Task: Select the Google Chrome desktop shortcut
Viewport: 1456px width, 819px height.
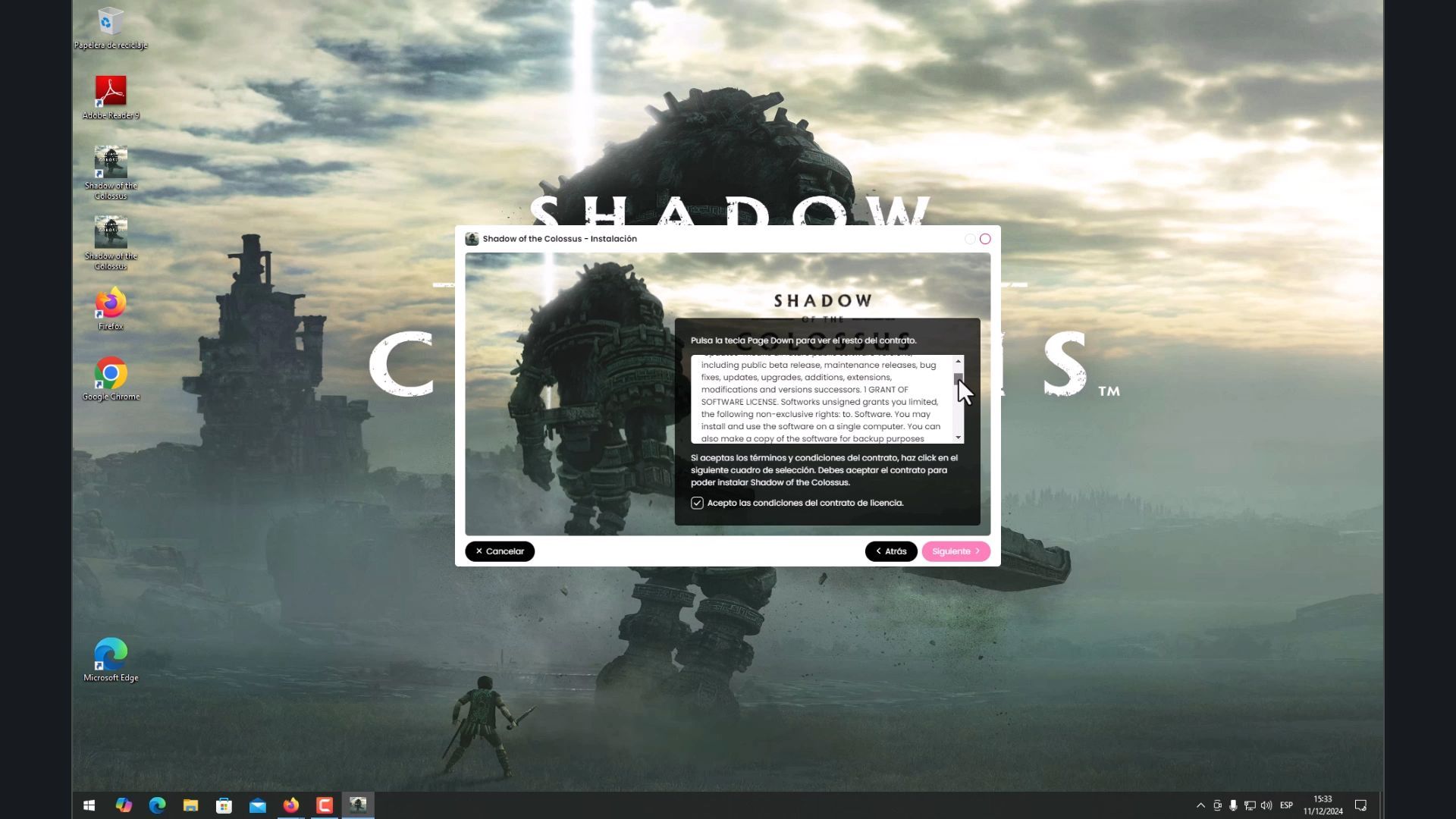Action: coord(111,379)
